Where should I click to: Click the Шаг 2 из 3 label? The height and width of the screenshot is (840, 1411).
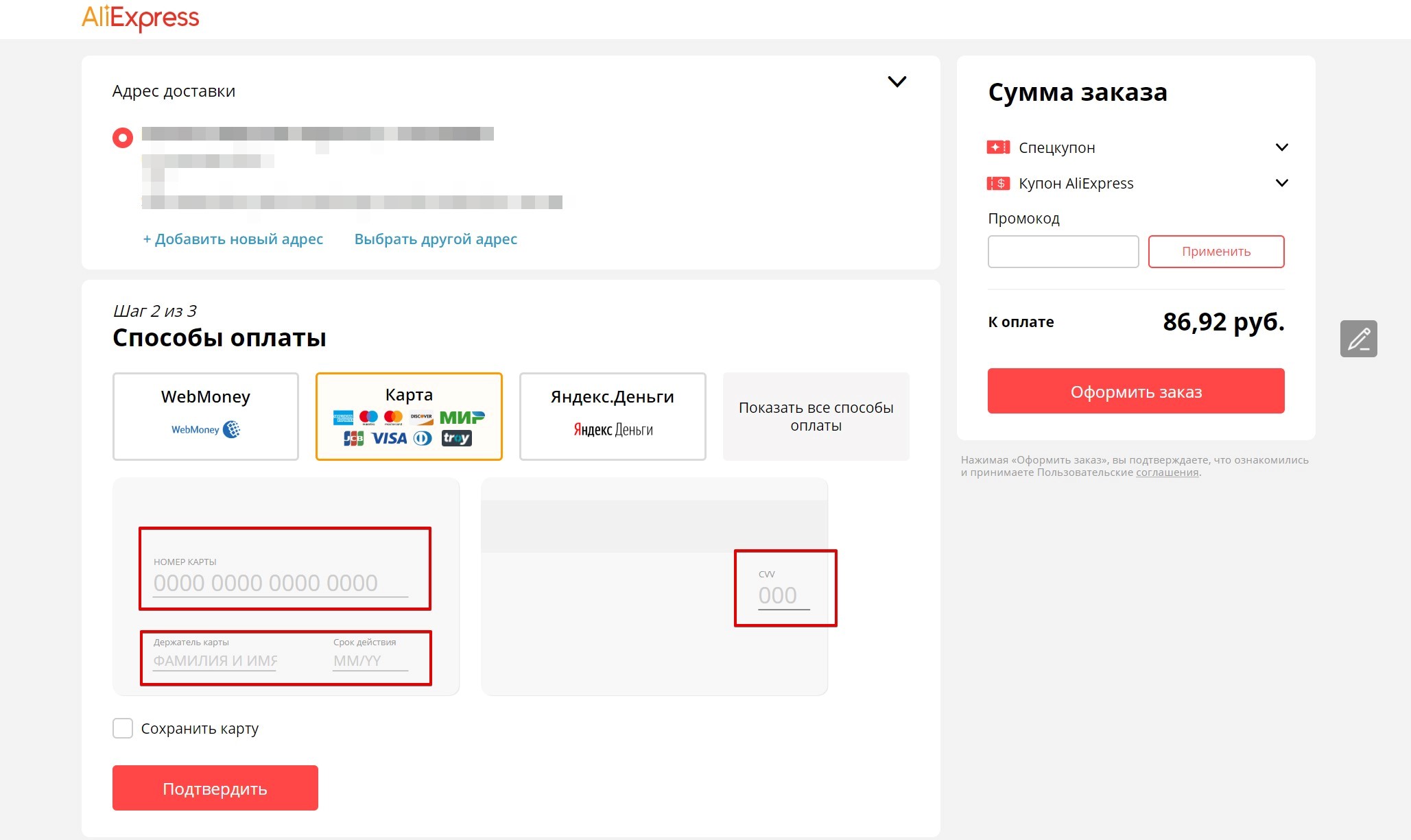(154, 311)
